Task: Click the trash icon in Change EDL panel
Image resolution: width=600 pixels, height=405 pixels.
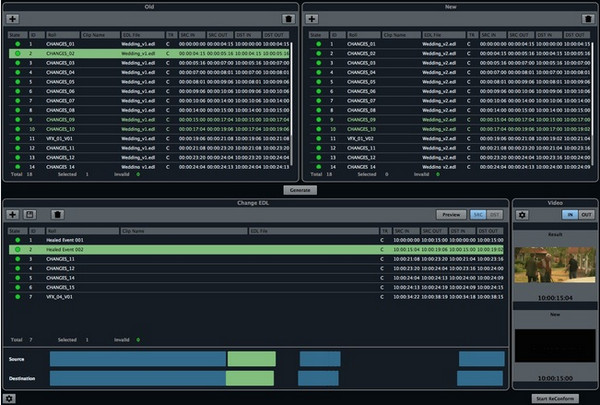Action: (57, 214)
